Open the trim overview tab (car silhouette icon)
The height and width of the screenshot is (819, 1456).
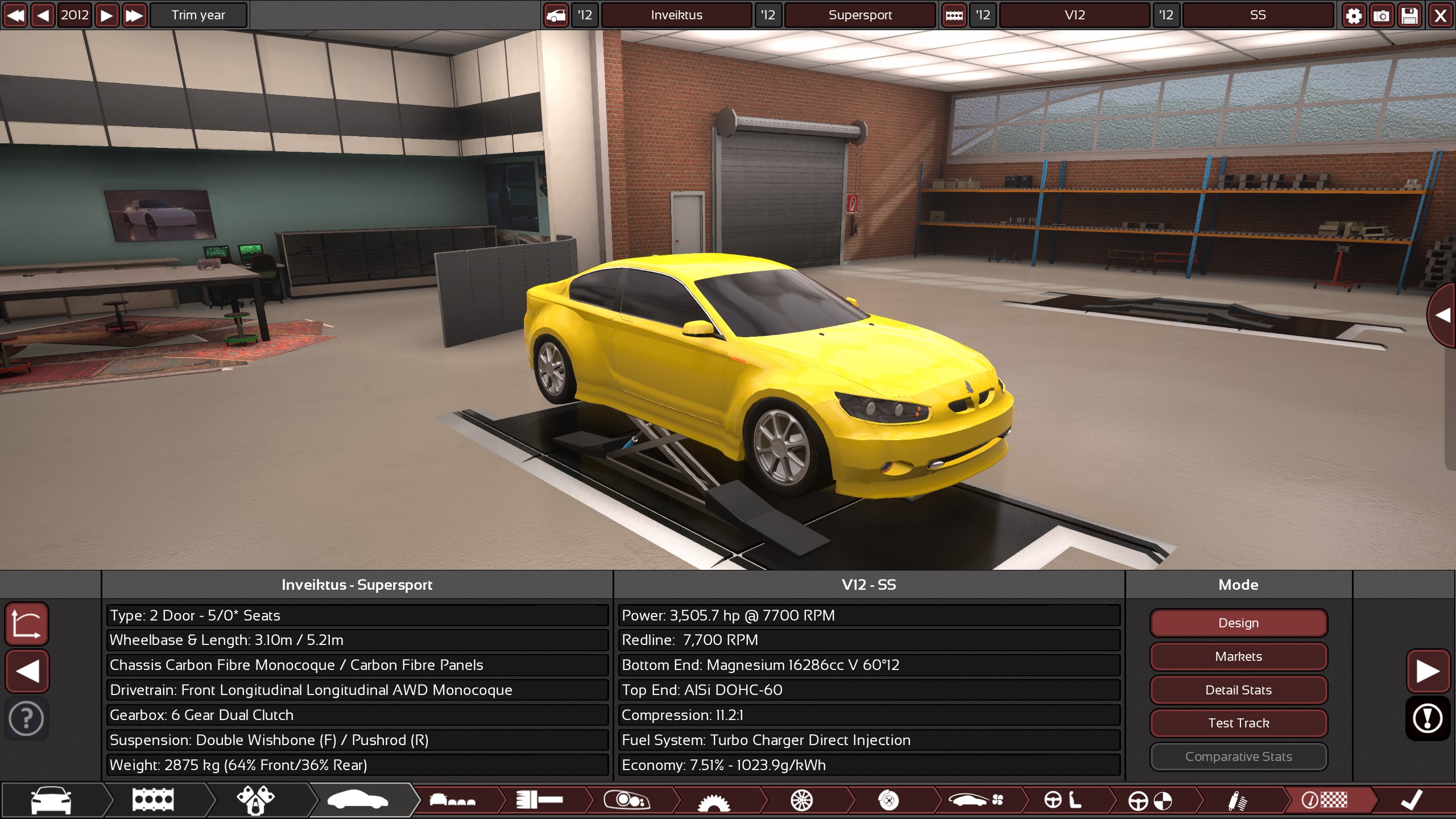tap(358, 800)
